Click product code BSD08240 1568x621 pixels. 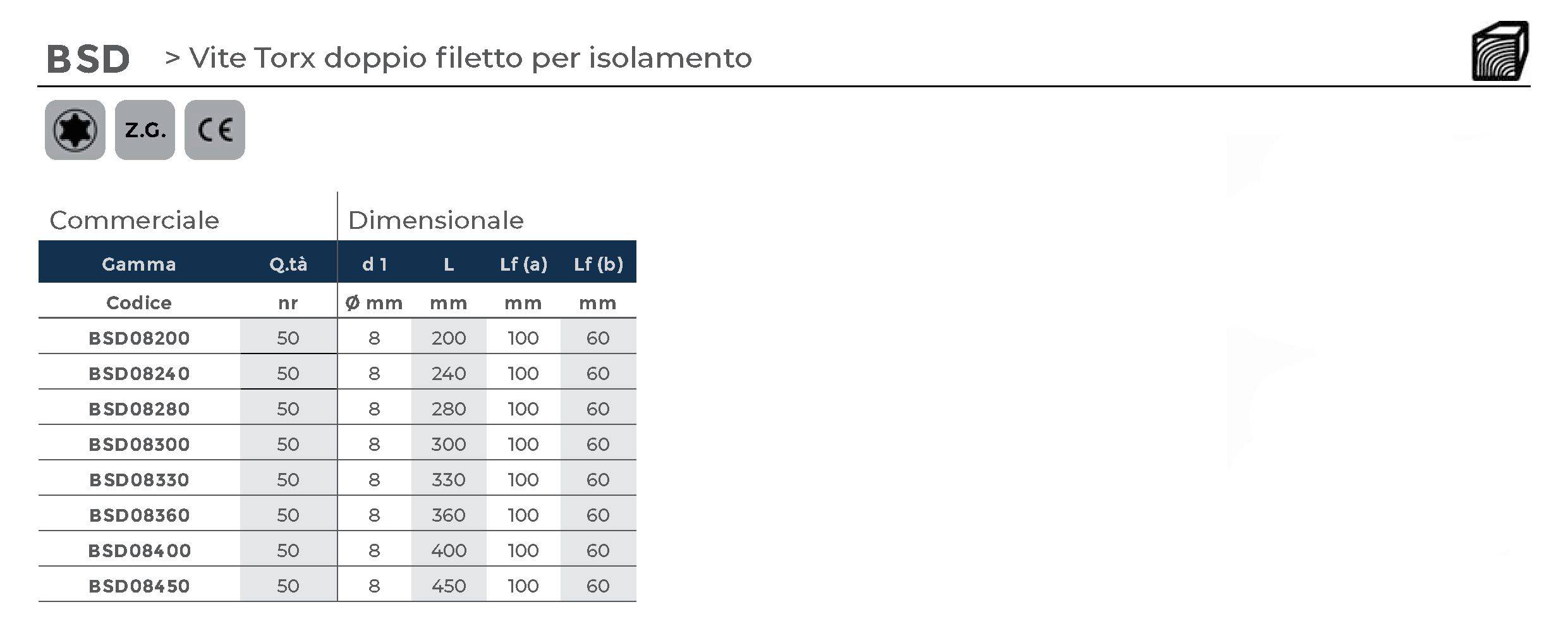pos(139,373)
